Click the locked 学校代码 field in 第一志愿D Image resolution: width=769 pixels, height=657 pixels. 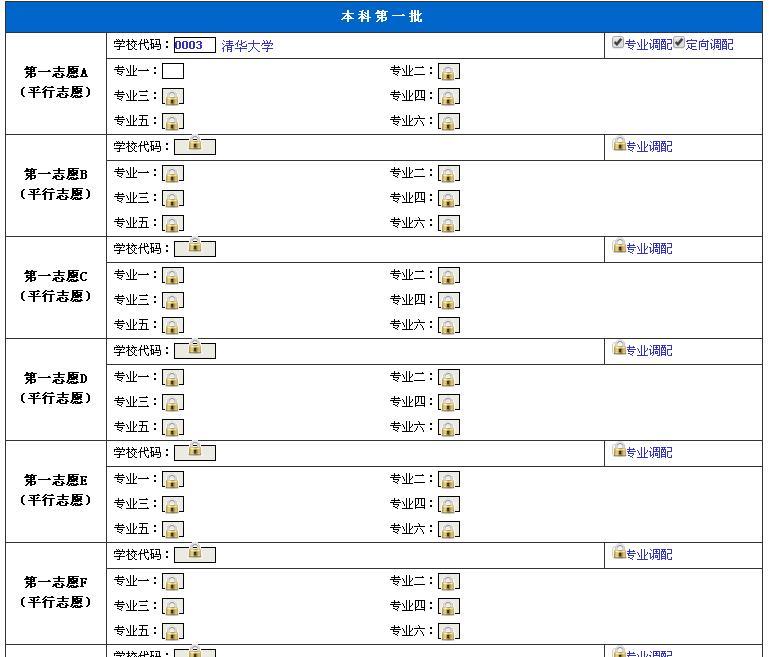[195, 351]
